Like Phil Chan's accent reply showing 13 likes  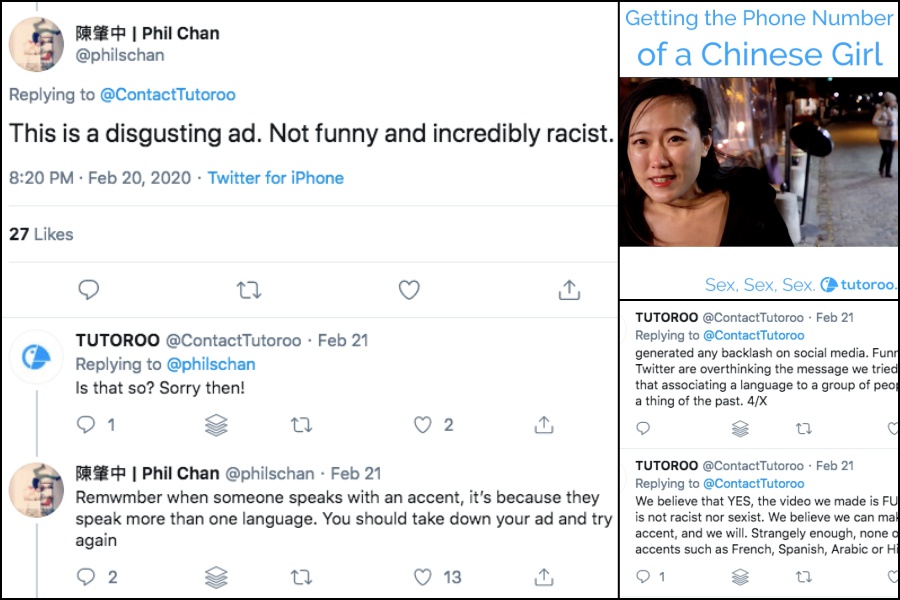coord(422,577)
